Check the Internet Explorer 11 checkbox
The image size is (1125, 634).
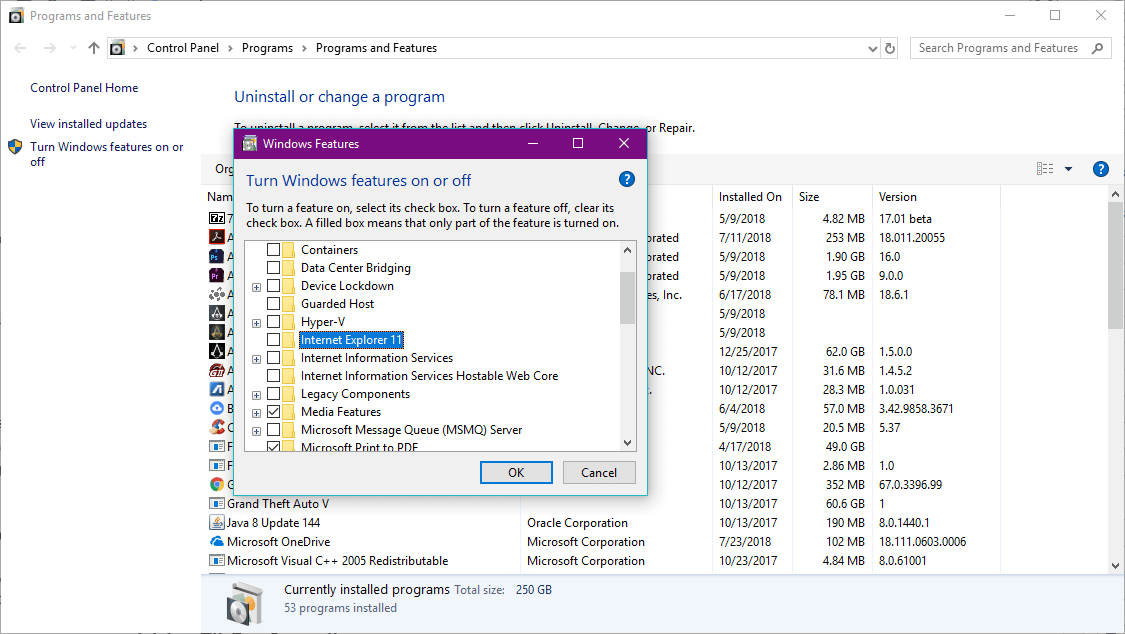coord(273,339)
